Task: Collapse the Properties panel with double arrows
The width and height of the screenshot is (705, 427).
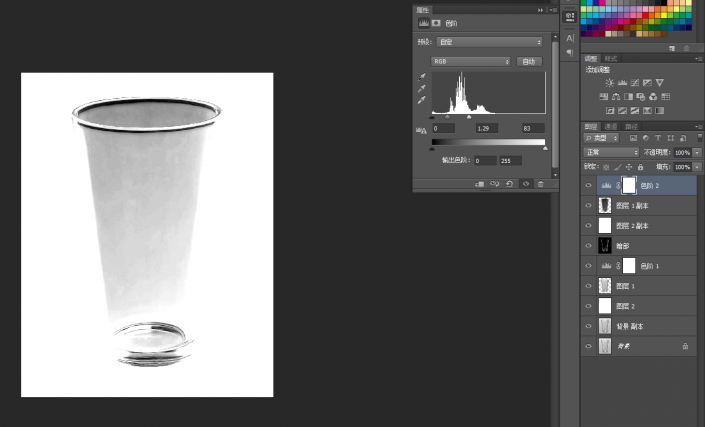Action: pyautogui.click(x=540, y=10)
